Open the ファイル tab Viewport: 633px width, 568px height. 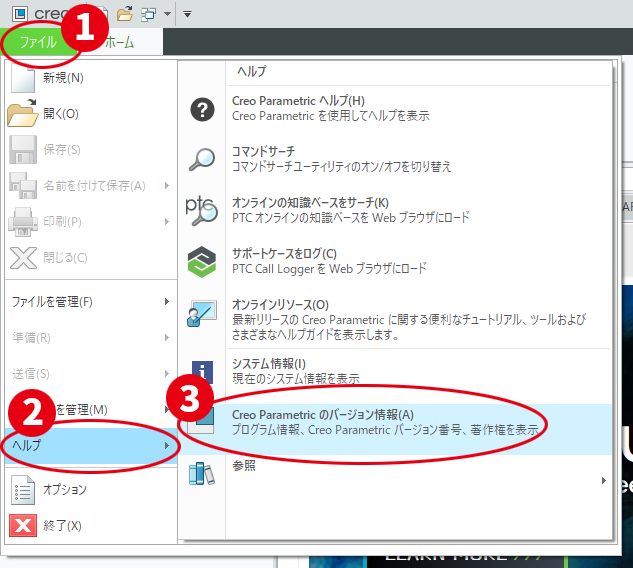pyautogui.click(x=38, y=42)
